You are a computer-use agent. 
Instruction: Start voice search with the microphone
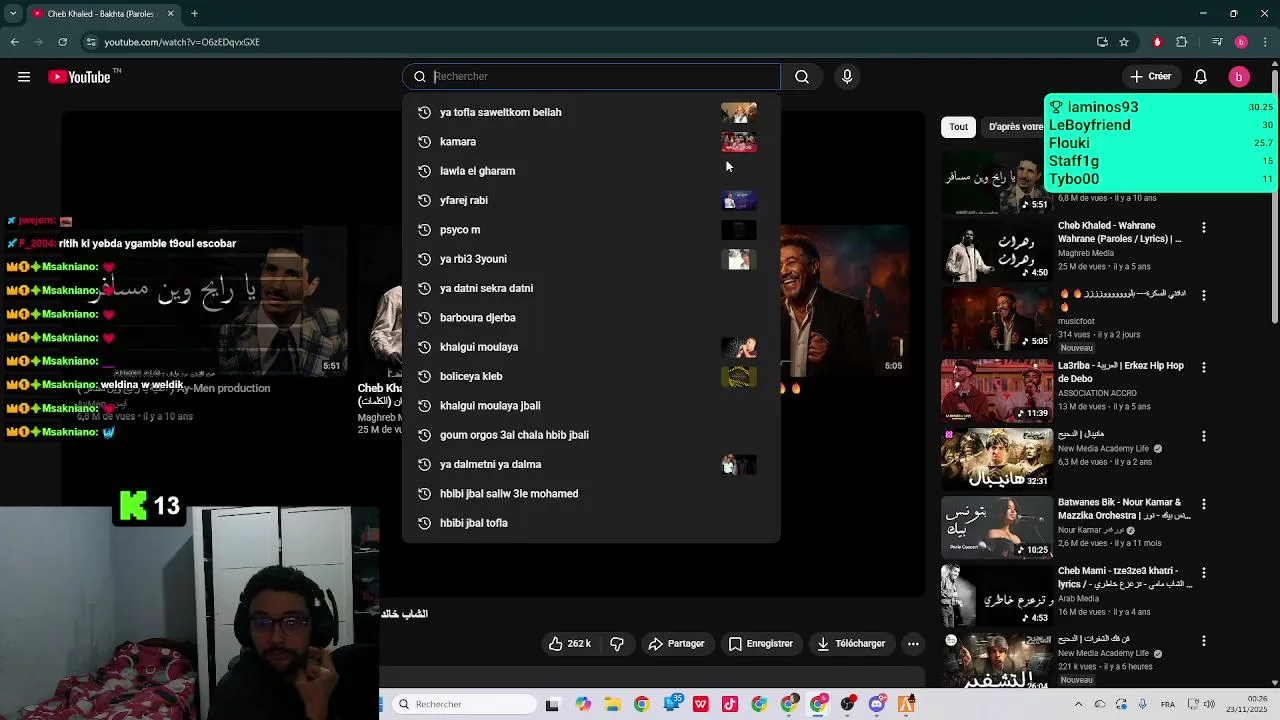(x=847, y=77)
